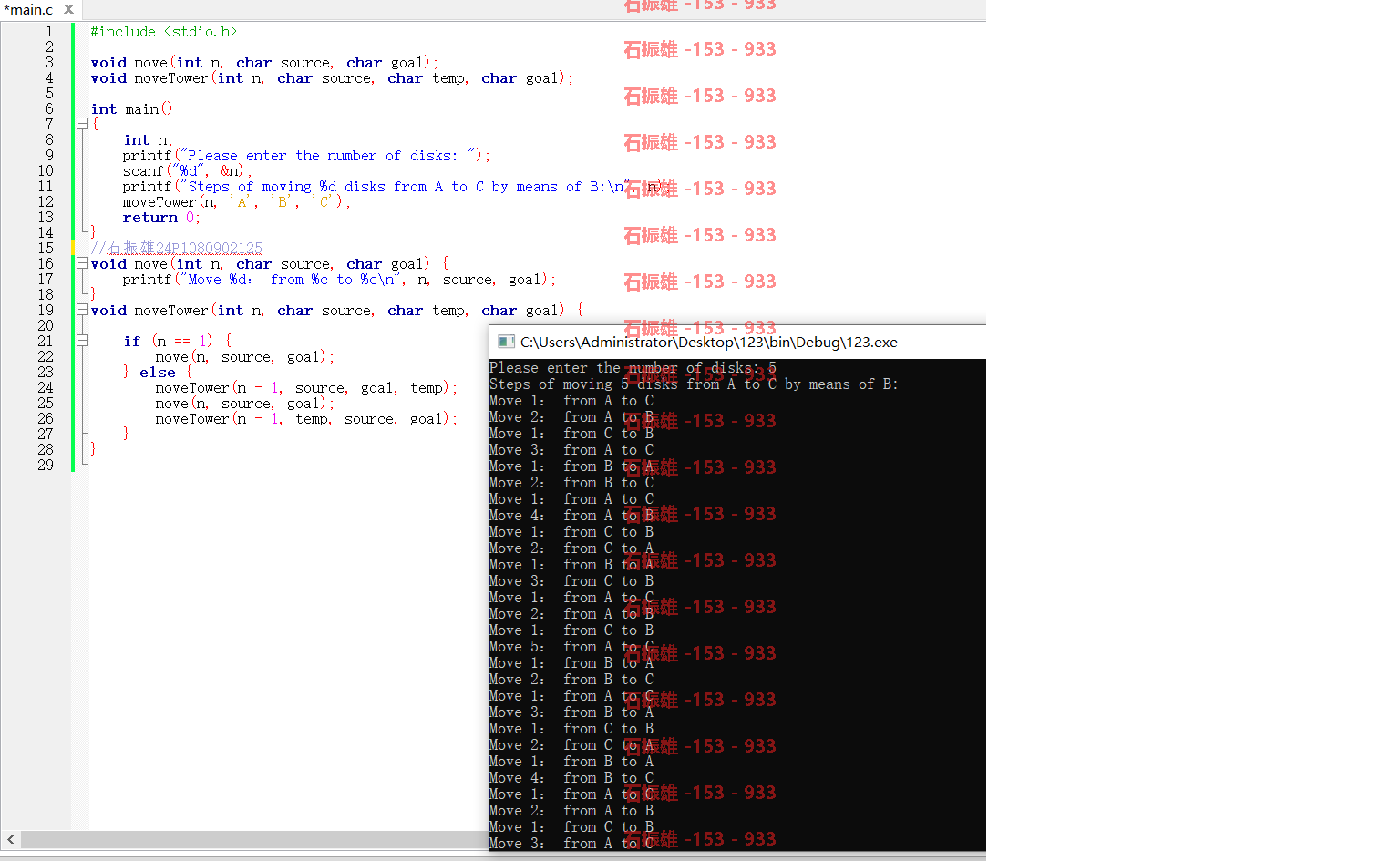Click the printf "Please enter the number" line

[x=306, y=155]
